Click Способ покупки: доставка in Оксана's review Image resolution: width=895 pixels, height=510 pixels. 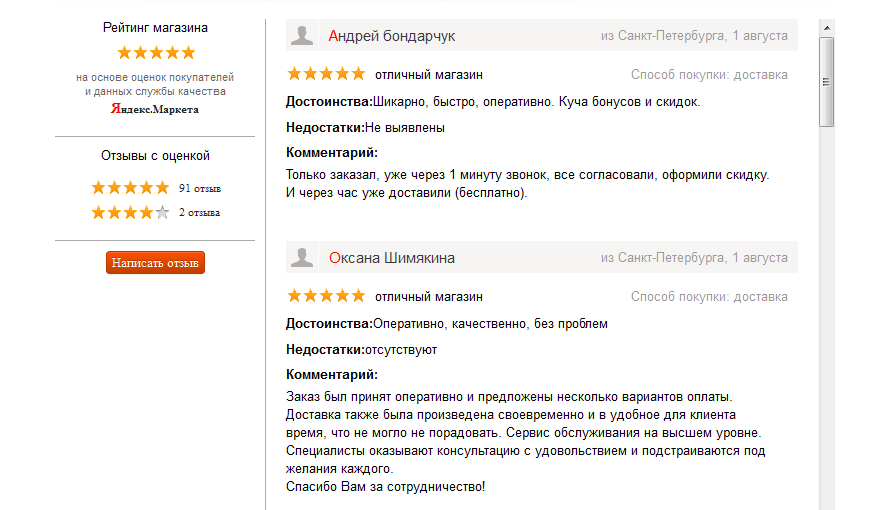709,297
